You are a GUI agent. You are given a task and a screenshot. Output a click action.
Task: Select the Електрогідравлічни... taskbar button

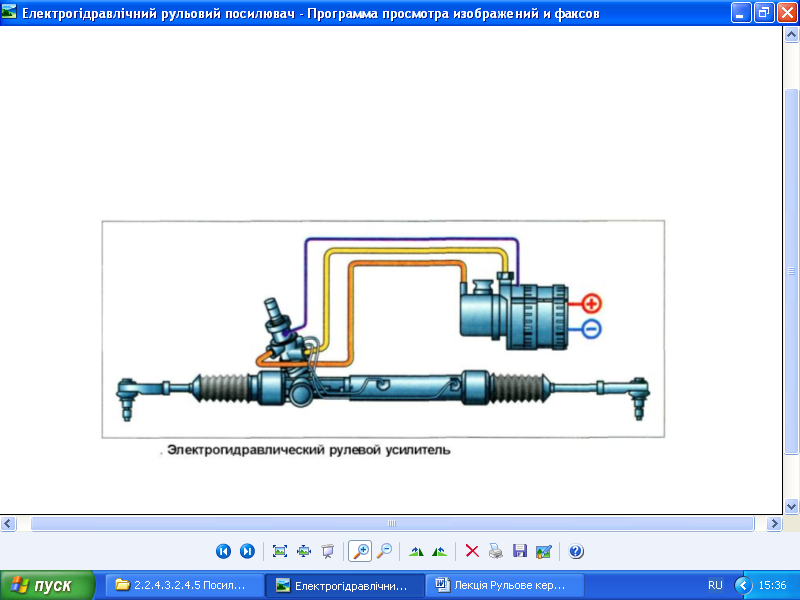point(345,585)
